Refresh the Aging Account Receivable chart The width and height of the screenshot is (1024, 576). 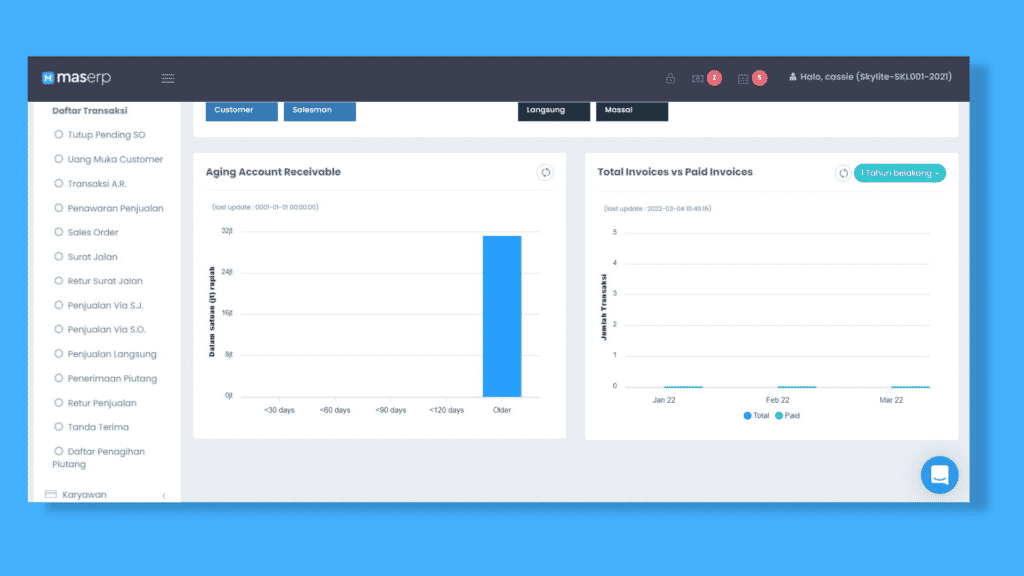point(545,172)
